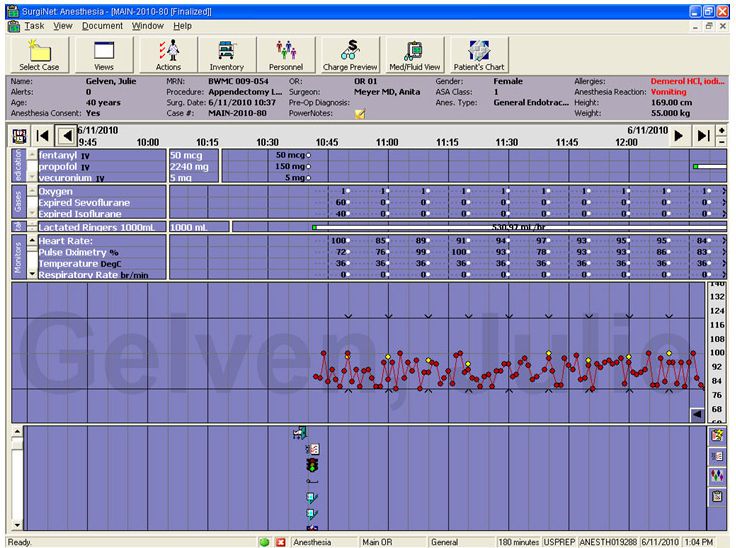Click the blue left-arrow button beside the vitals scale

[x=698, y=414]
